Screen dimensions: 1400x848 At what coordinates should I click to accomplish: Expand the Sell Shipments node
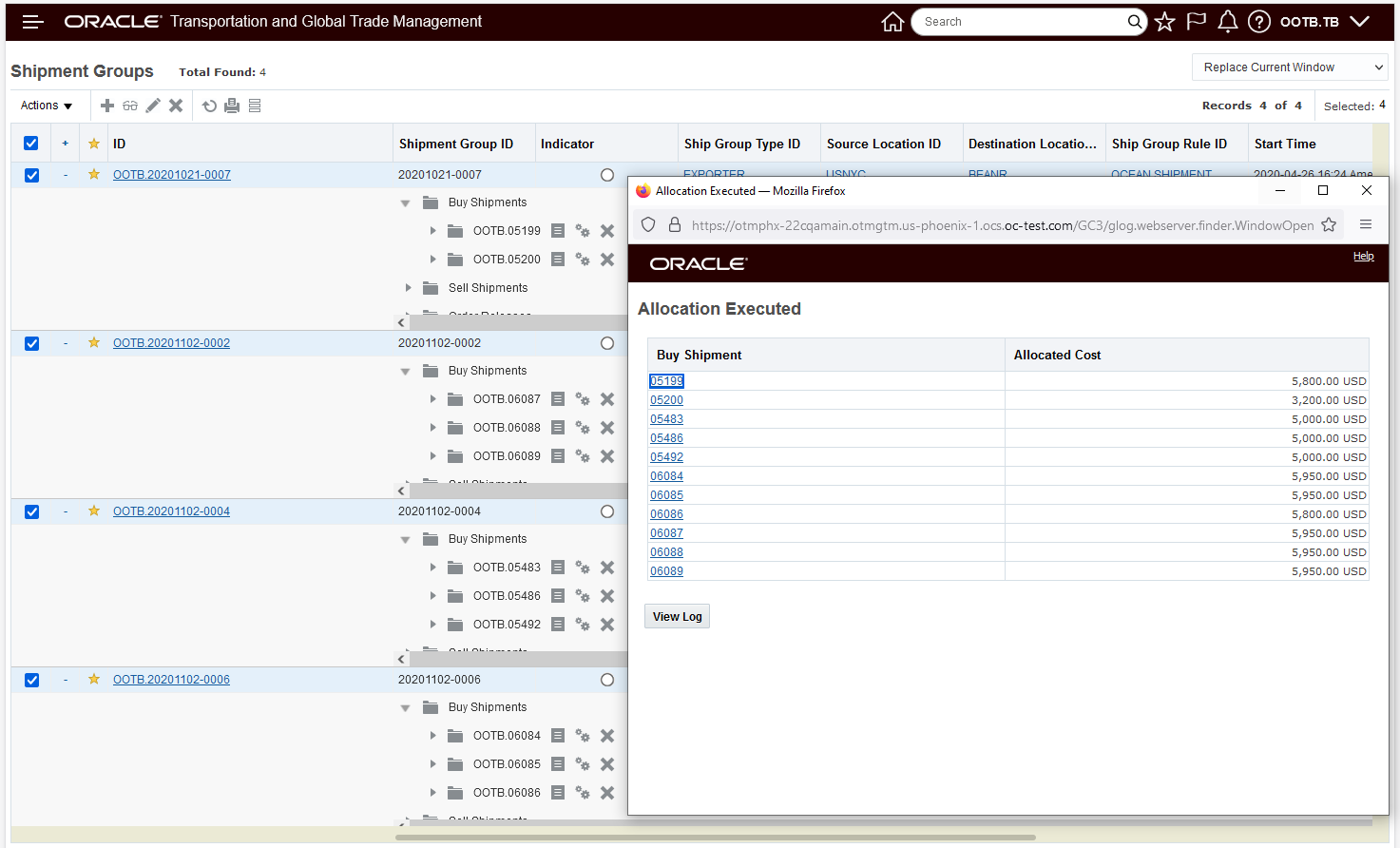pyautogui.click(x=408, y=288)
